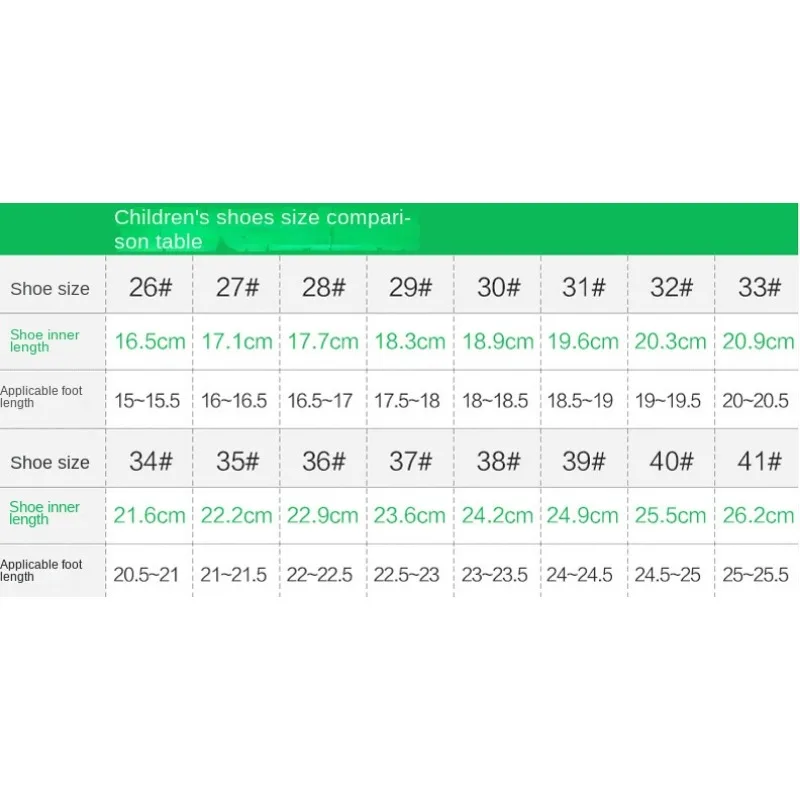This screenshot has width=800, height=800.
Task: Select the 37# shoe size header
Action: [411, 462]
